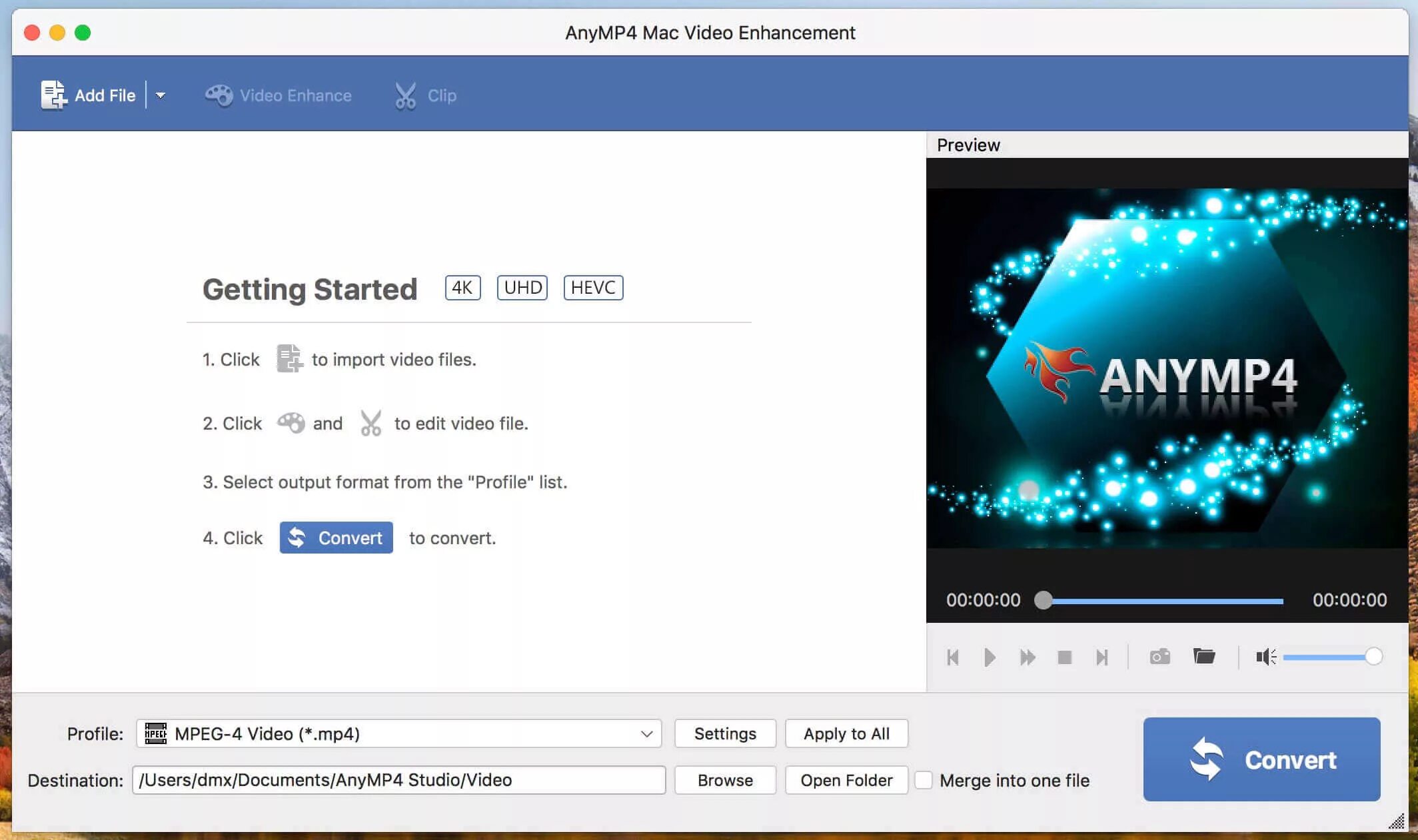Click the Apply to All button

[846, 733]
